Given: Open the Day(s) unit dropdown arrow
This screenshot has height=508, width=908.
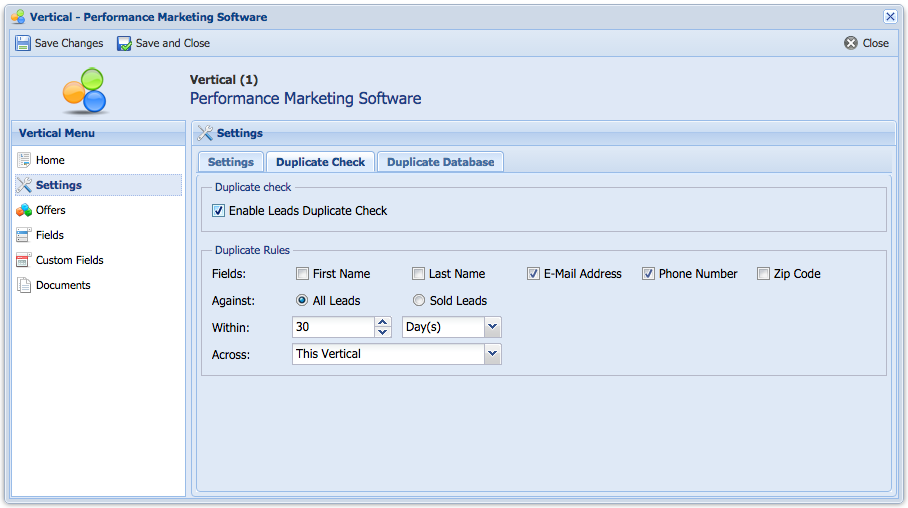Looking at the screenshot, I should click(x=492, y=327).
